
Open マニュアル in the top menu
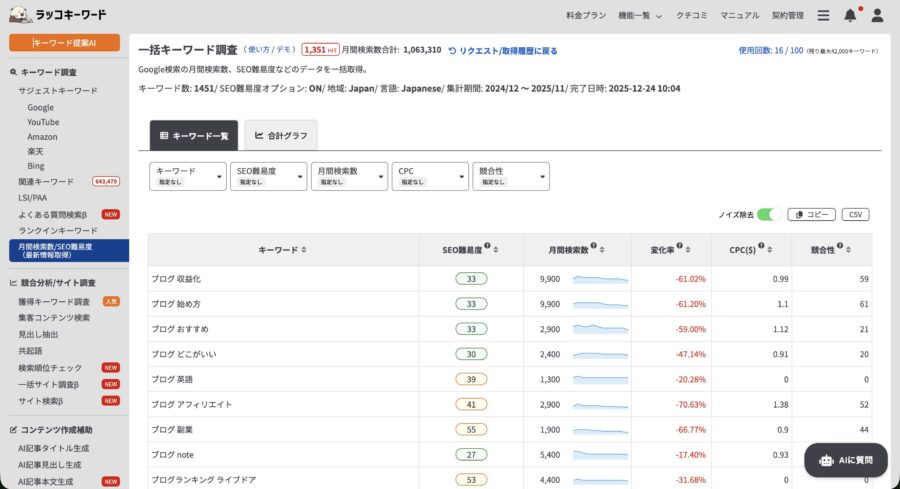740,15
